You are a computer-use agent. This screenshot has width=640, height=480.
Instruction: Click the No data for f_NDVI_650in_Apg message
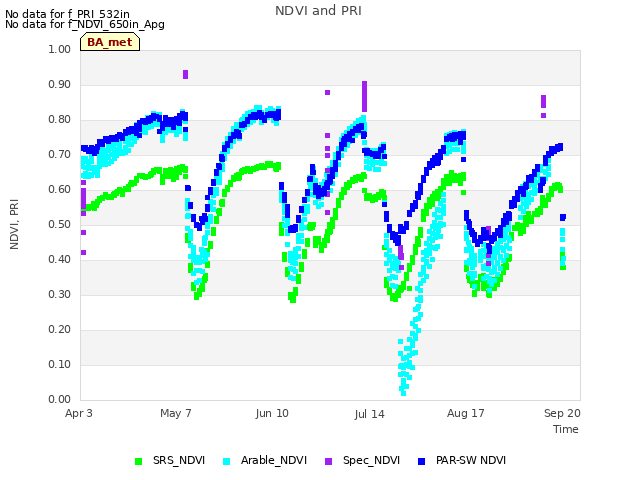pos(85,24)
